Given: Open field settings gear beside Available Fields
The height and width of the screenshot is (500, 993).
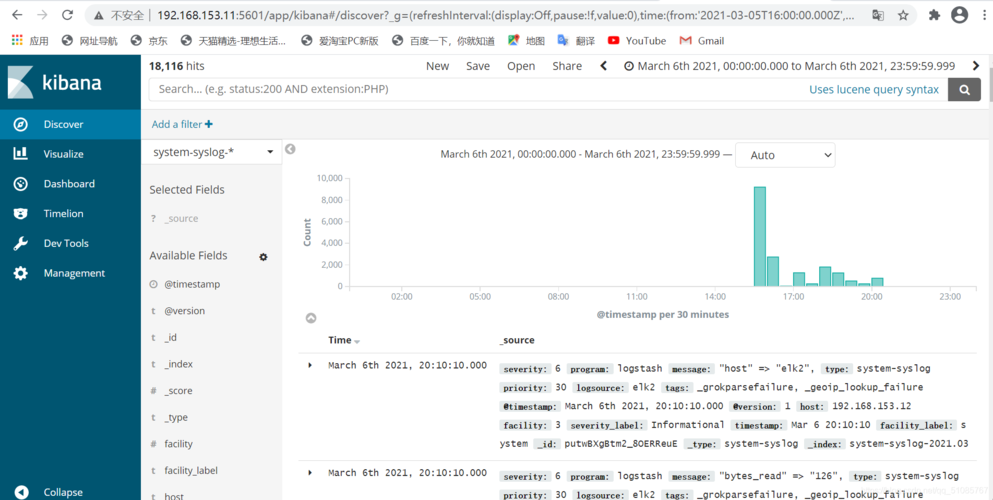Looking at the screenshot, I should click(x=263, y=257).
